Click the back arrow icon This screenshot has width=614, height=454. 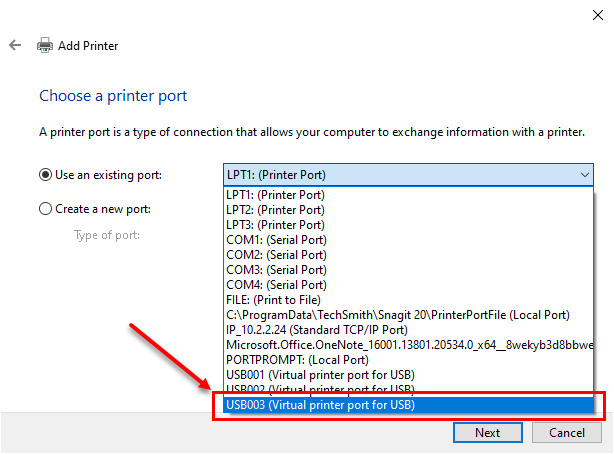pos(15,45)
